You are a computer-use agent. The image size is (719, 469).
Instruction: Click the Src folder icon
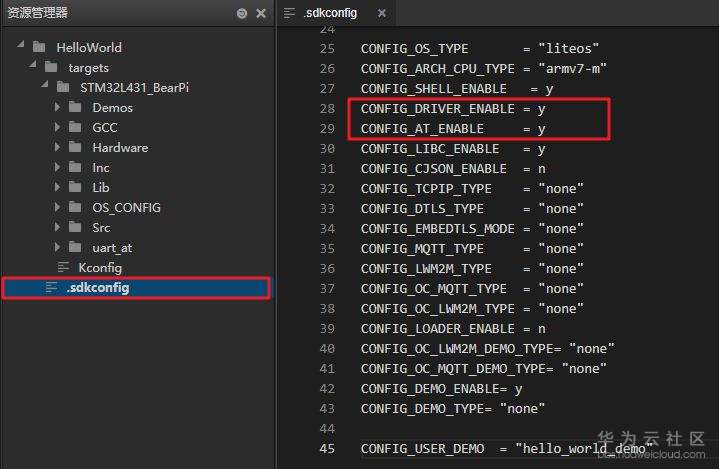[x=75, y=227]
